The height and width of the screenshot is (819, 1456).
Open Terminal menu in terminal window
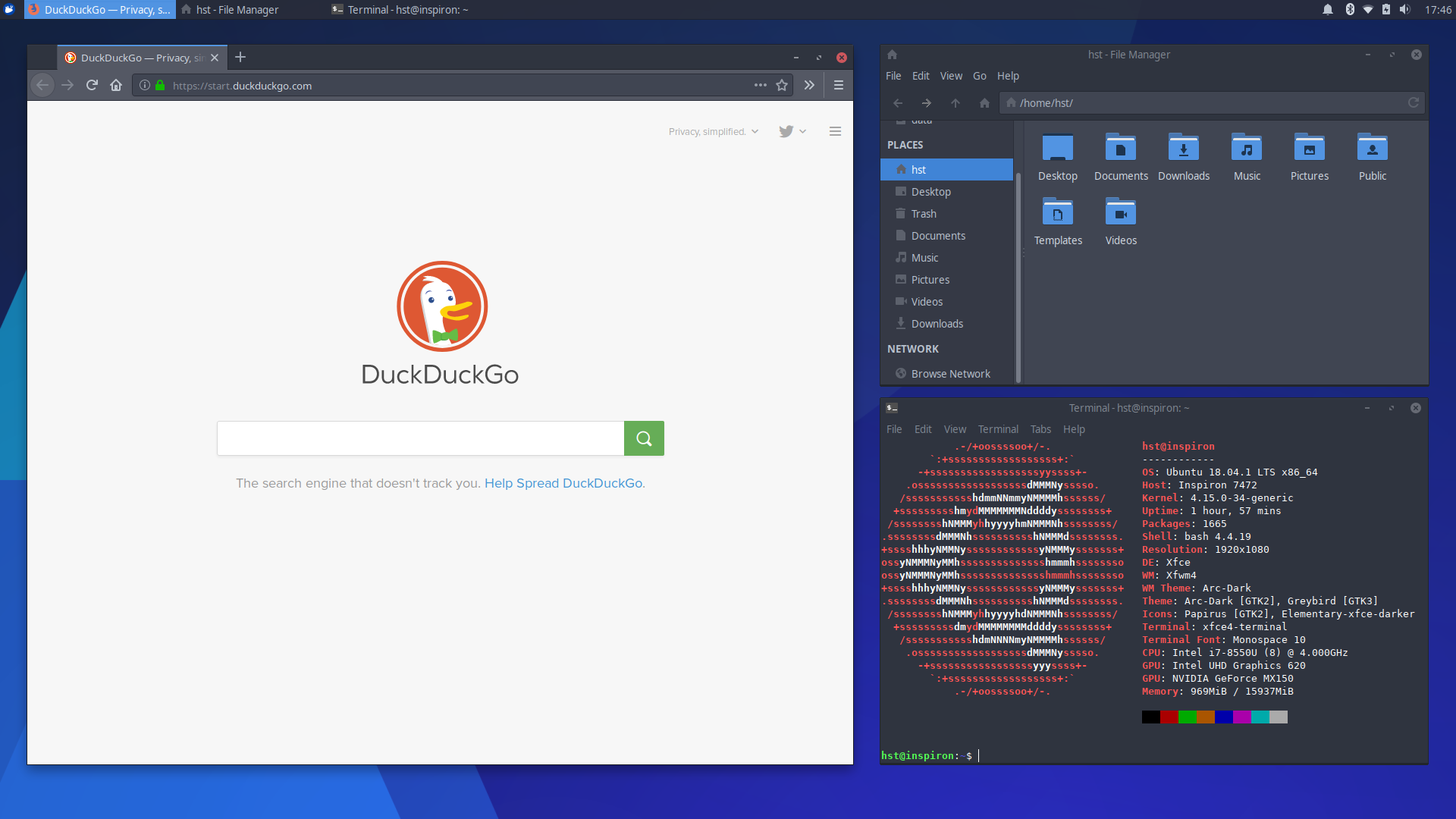[x=998, y=429]
